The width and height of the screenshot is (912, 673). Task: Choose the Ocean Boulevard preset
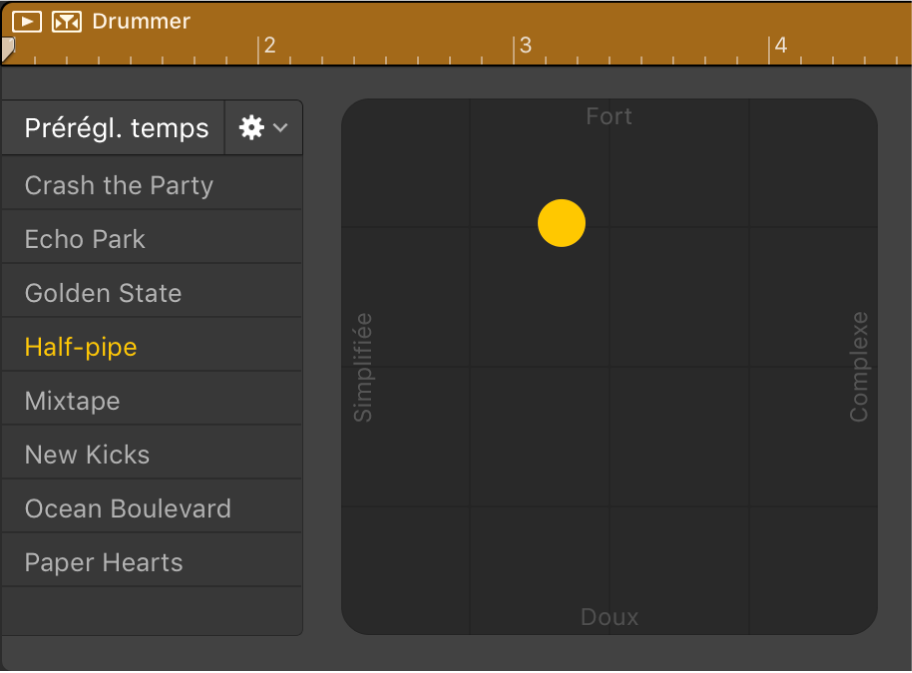(128, 509)
